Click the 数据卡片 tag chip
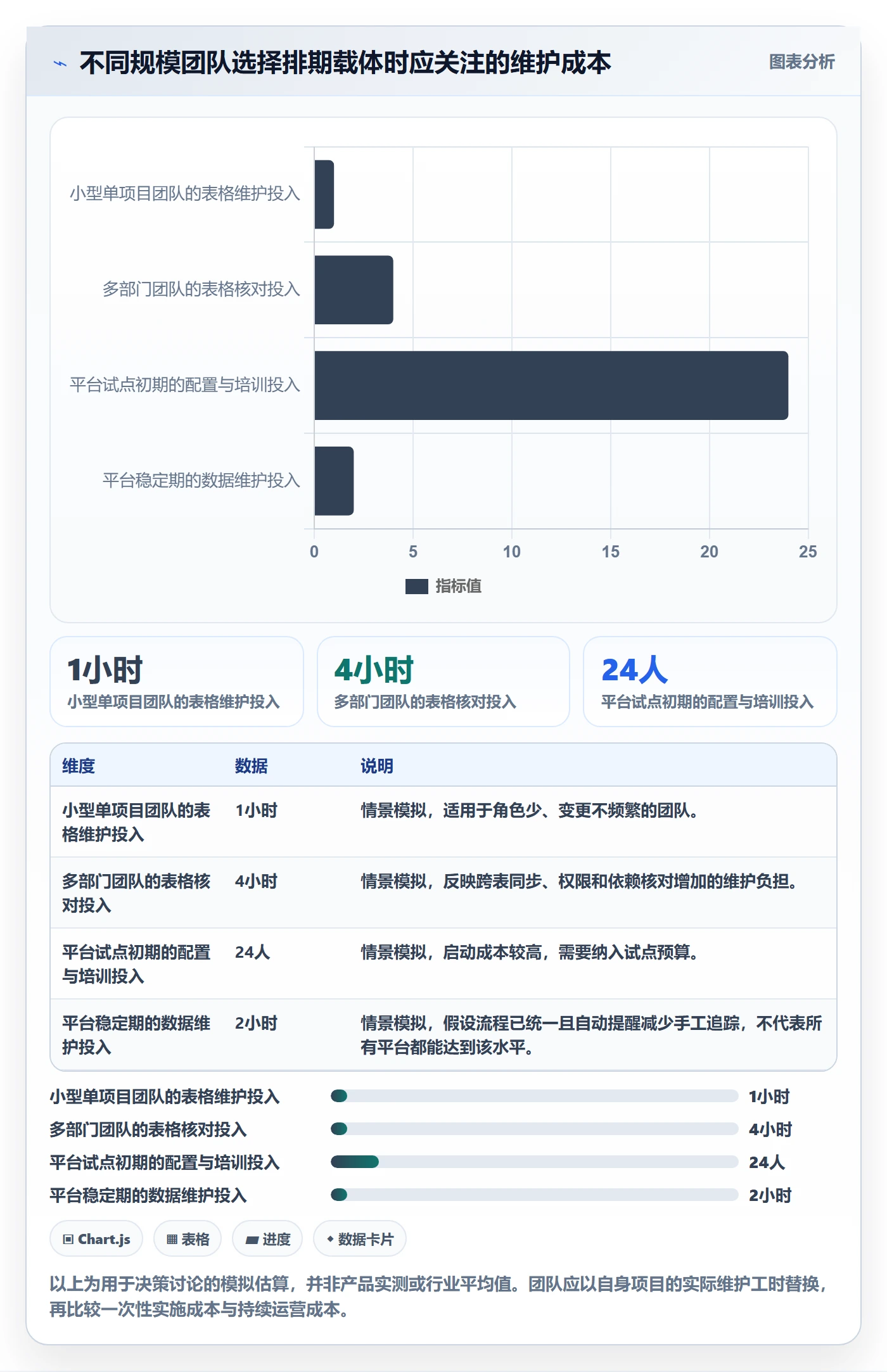The image size is (887, 1372). [359, 1238]
